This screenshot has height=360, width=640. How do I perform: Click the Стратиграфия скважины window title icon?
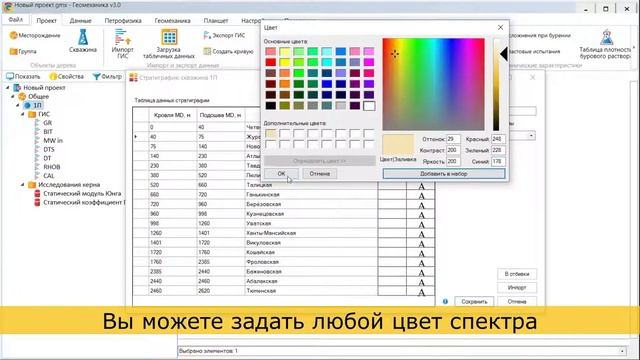[x=133, y=78]
